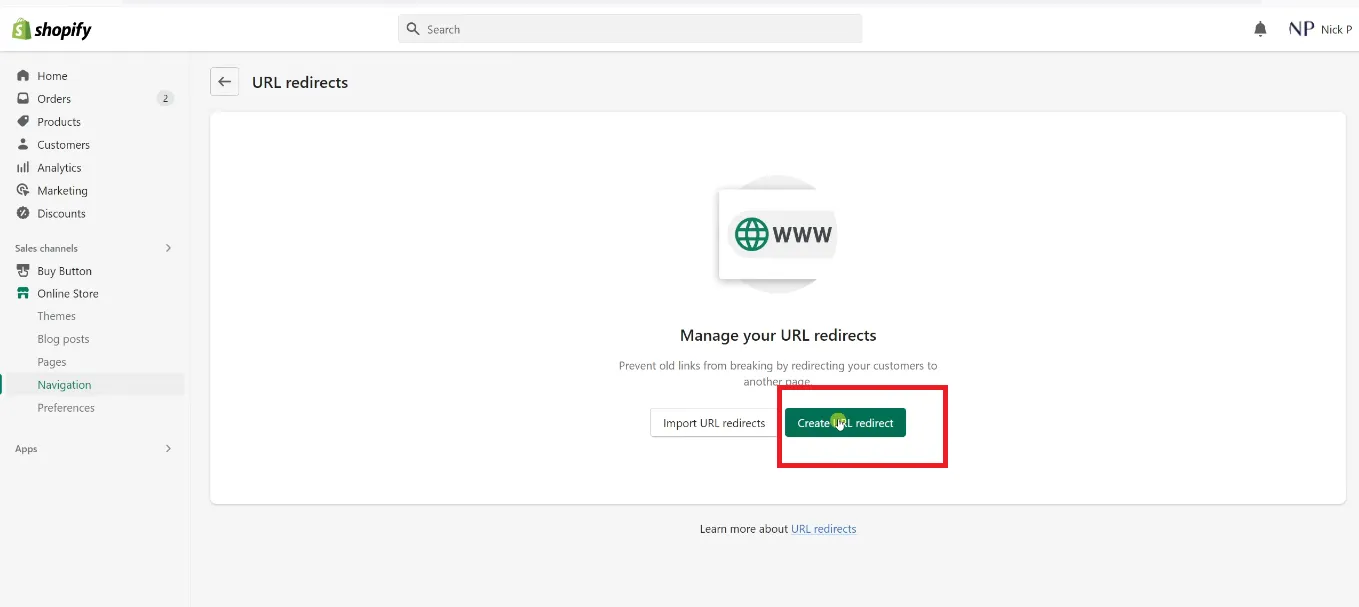Click the Shopify logo
This screenshot has height=607, width=1359.
point(51,30)
